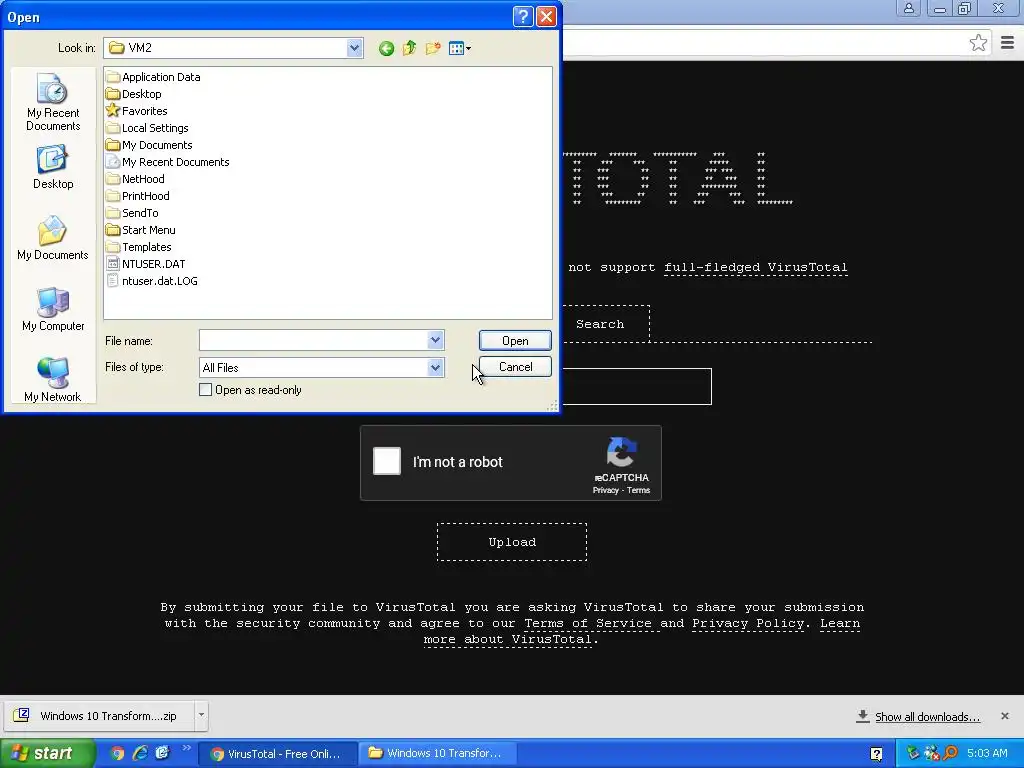Open the more about VirusTotal link

click(x=508, y=639)
